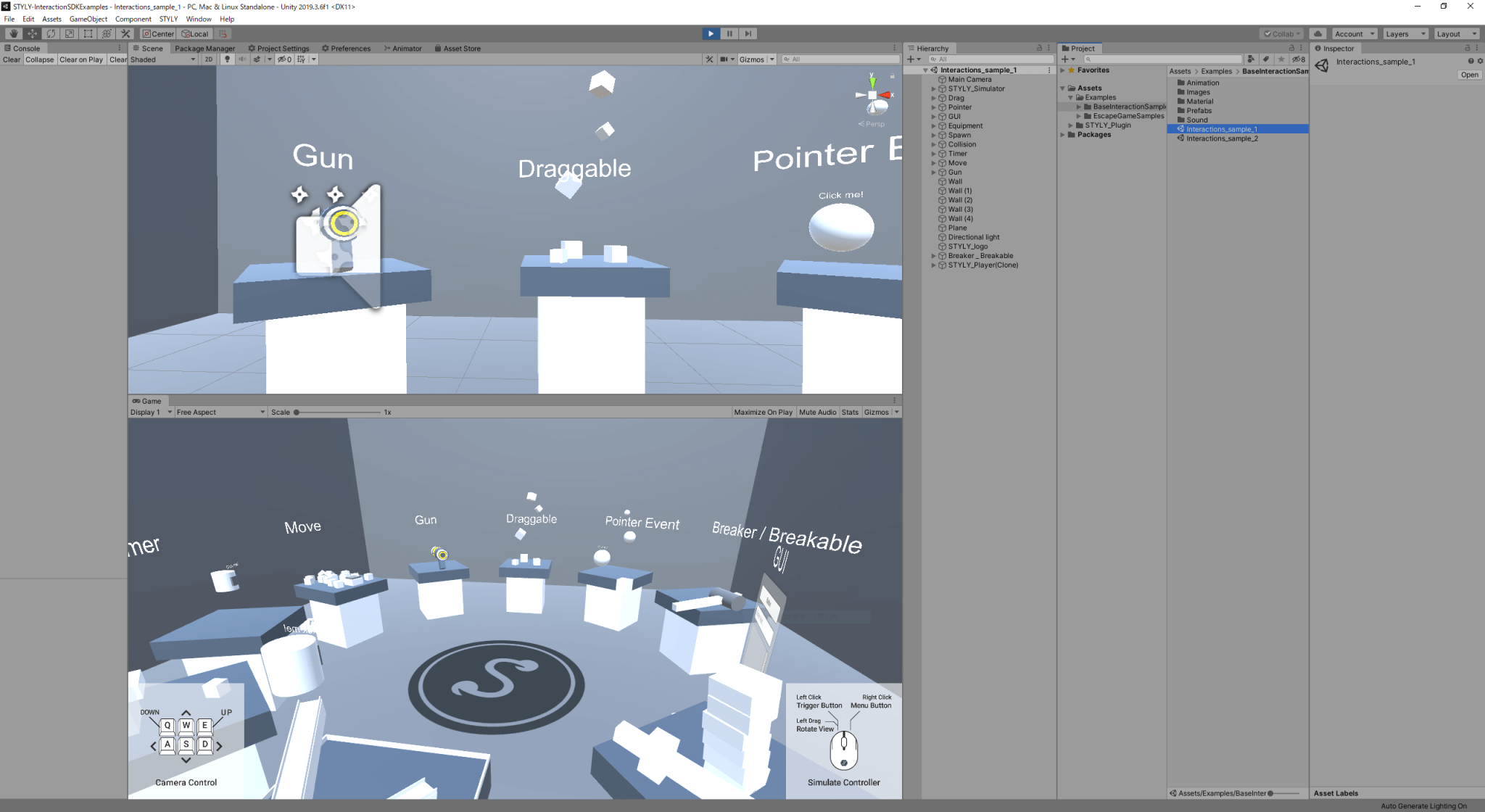Select the Scale tool
This screenshot has width=1485, height=812.
pos(70,33)
